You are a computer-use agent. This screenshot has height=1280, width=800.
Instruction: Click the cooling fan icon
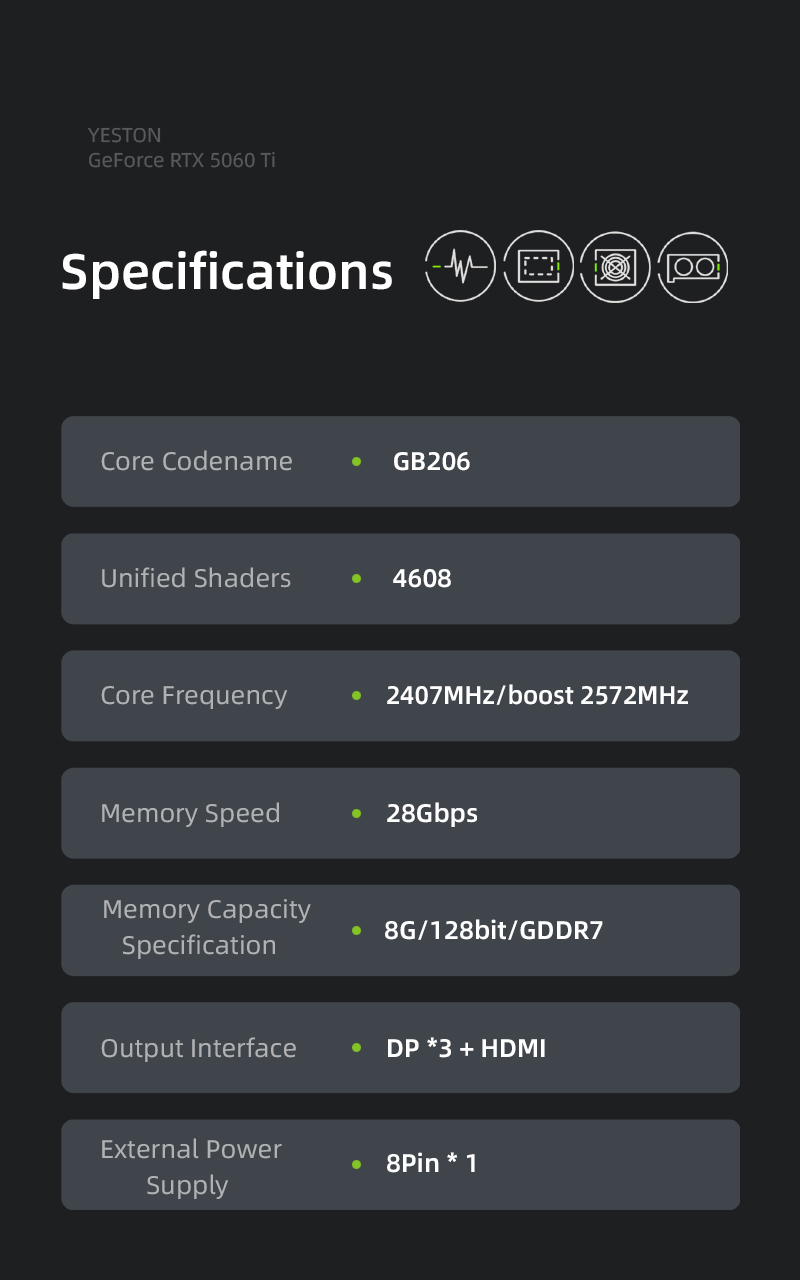(x=615, y=267)
